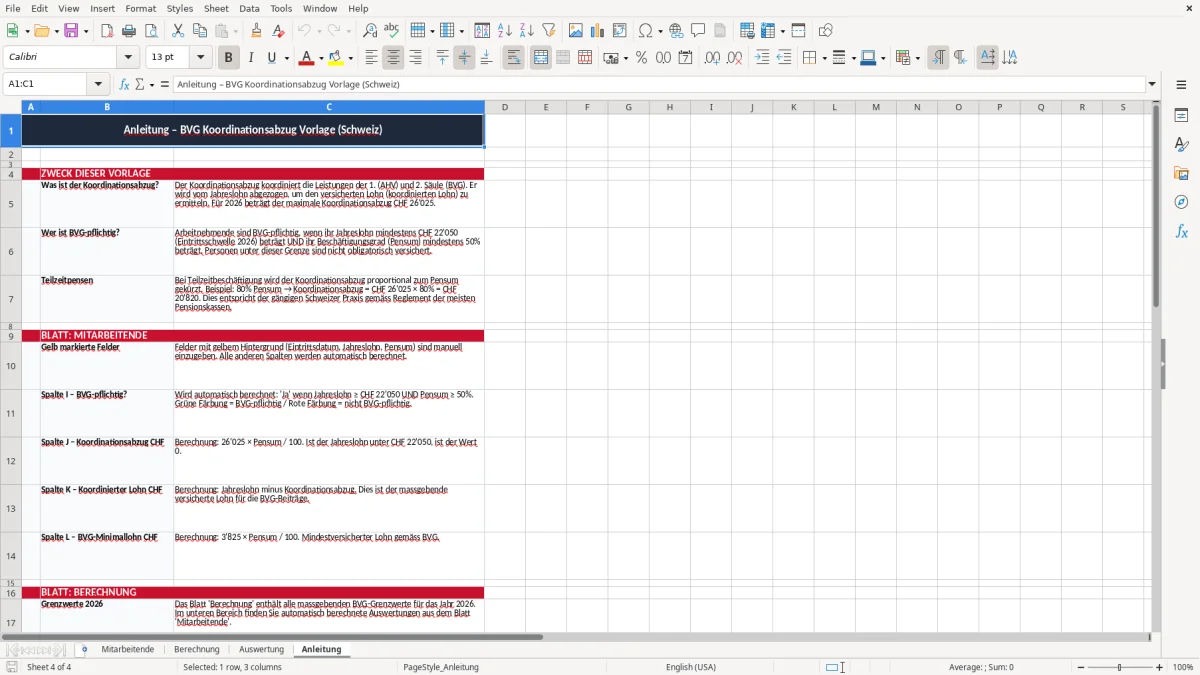Screen dimensions: 1200x675
Task: Click the Save document icon
Action: tap(71, 31)
